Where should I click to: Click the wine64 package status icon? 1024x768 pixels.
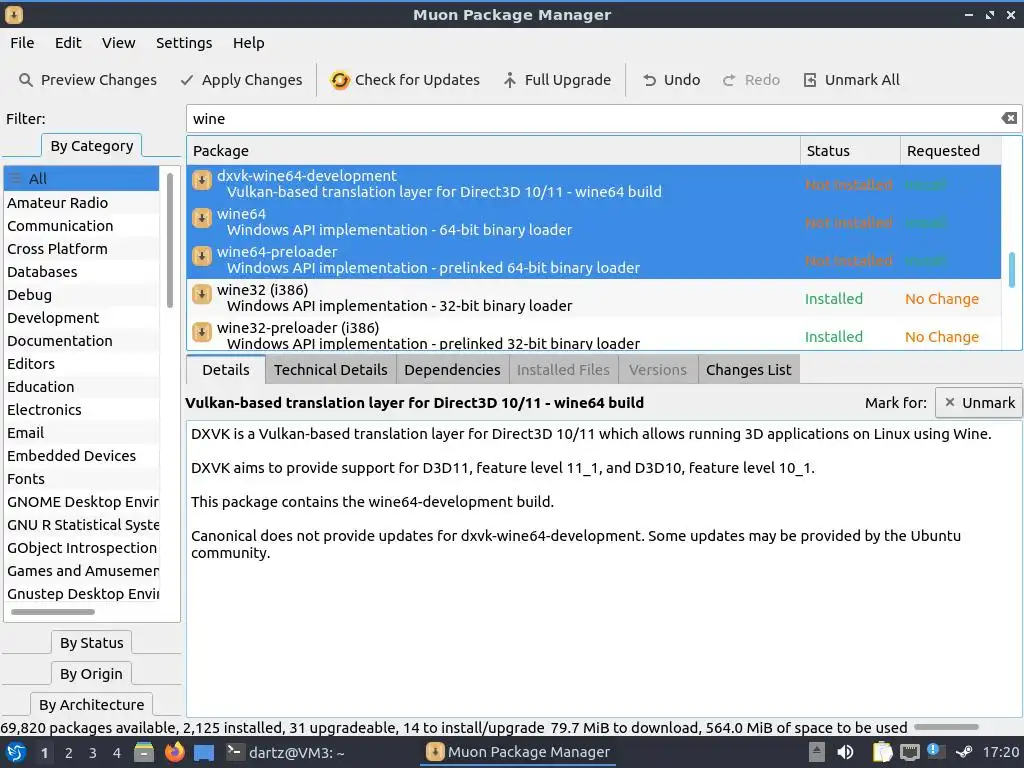[202, 218]
